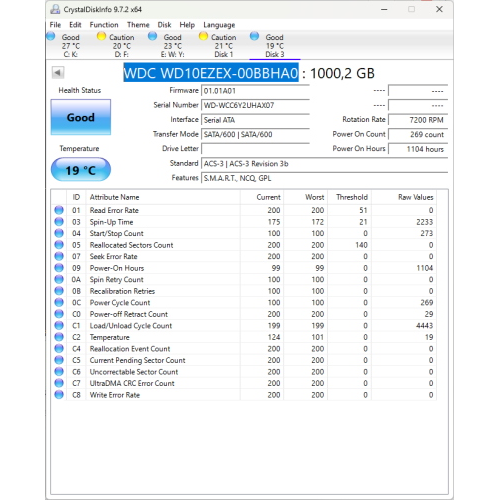The width and height of the screenshot is (500, 500).
Task: Click the Good health status button
Action: (x=81, y=117)
